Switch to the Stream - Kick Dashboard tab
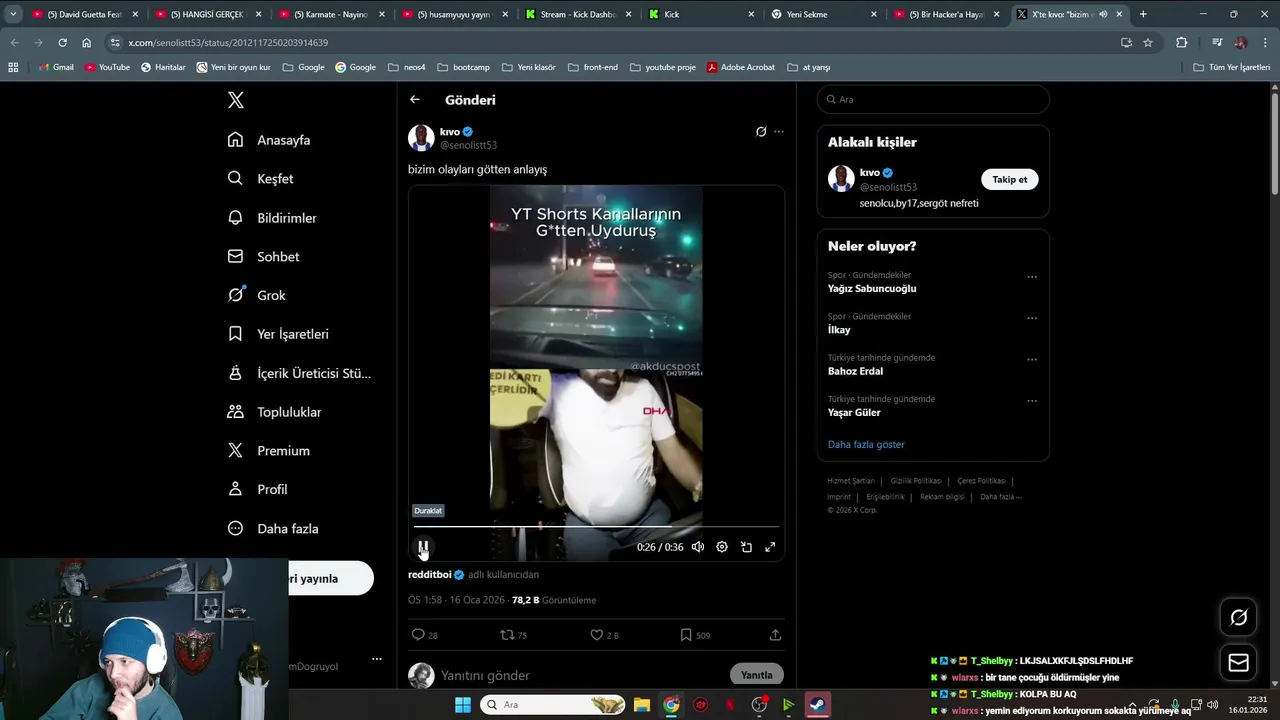The width and height of the screenshot is (1280, 720). (579, 14)
